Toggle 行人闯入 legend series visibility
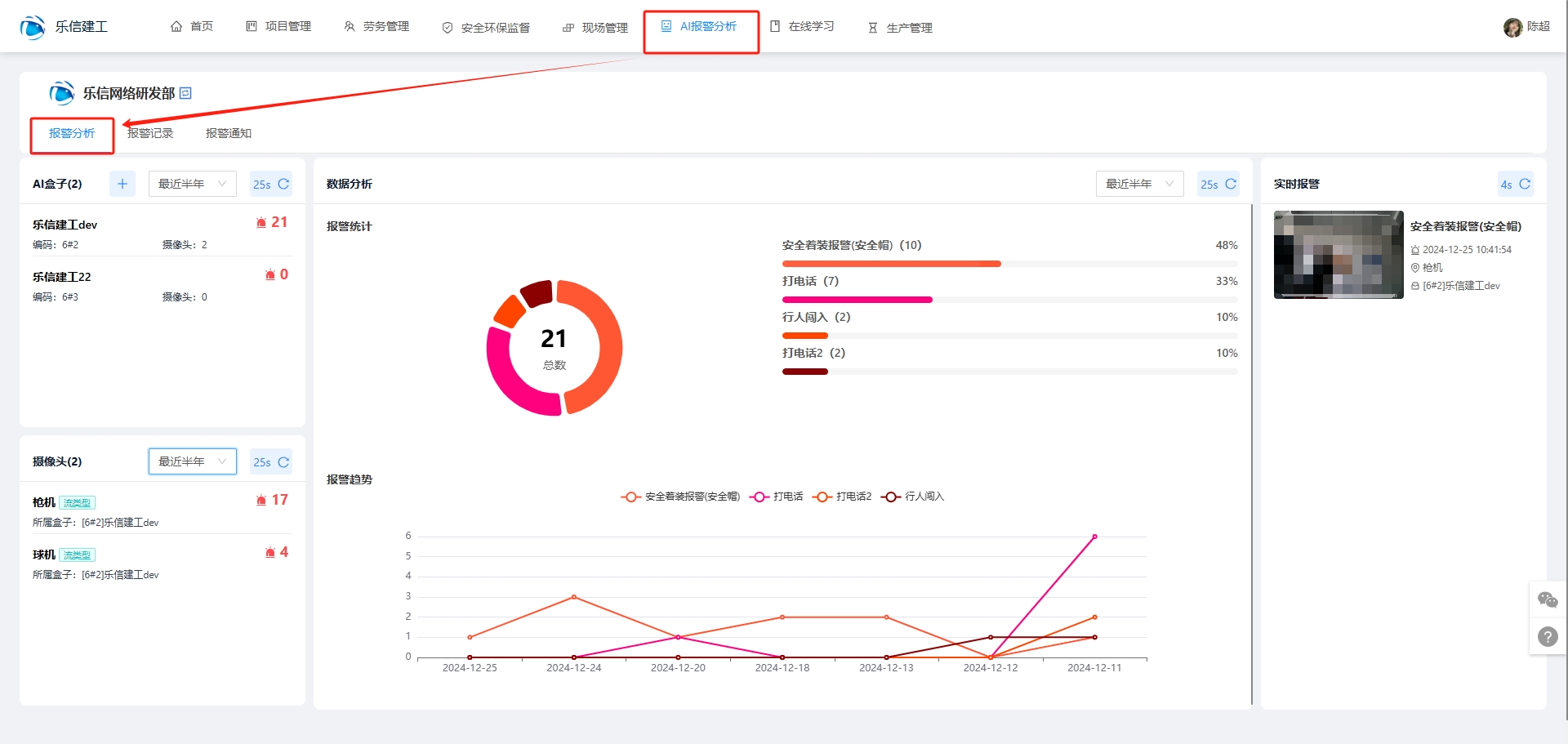This screenshot has height=744, width=1568. pyautogui.click(x=913, y=497)
